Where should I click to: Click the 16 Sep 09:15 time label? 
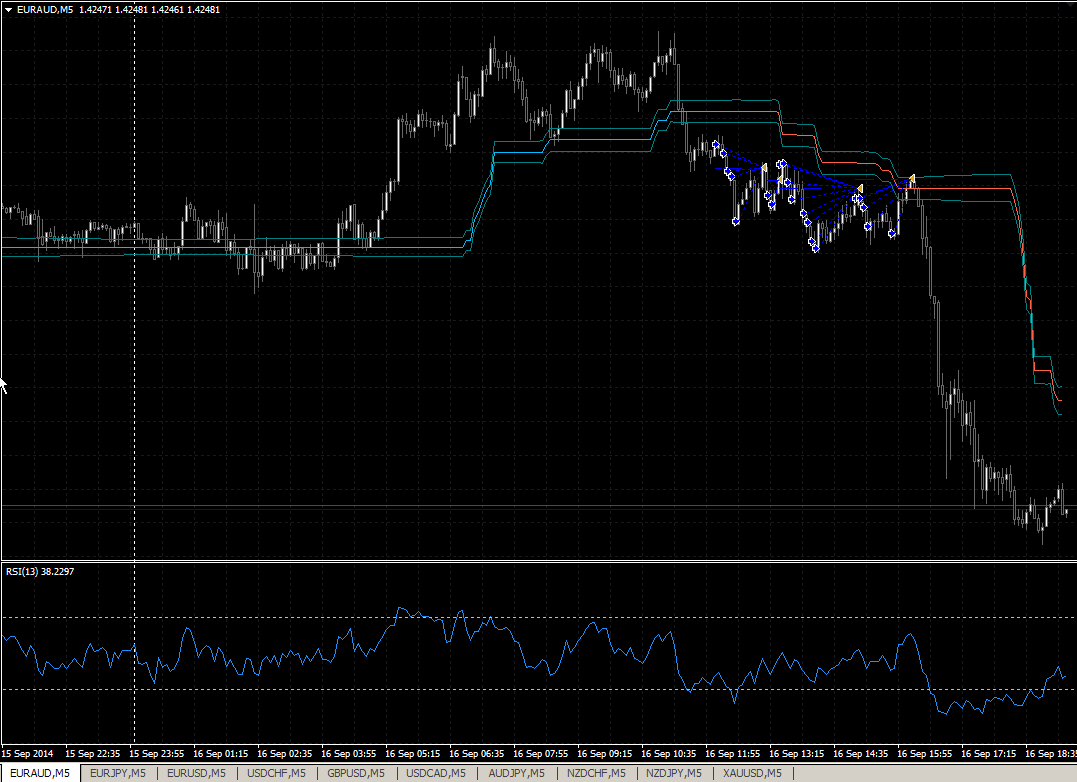point(604,753)
